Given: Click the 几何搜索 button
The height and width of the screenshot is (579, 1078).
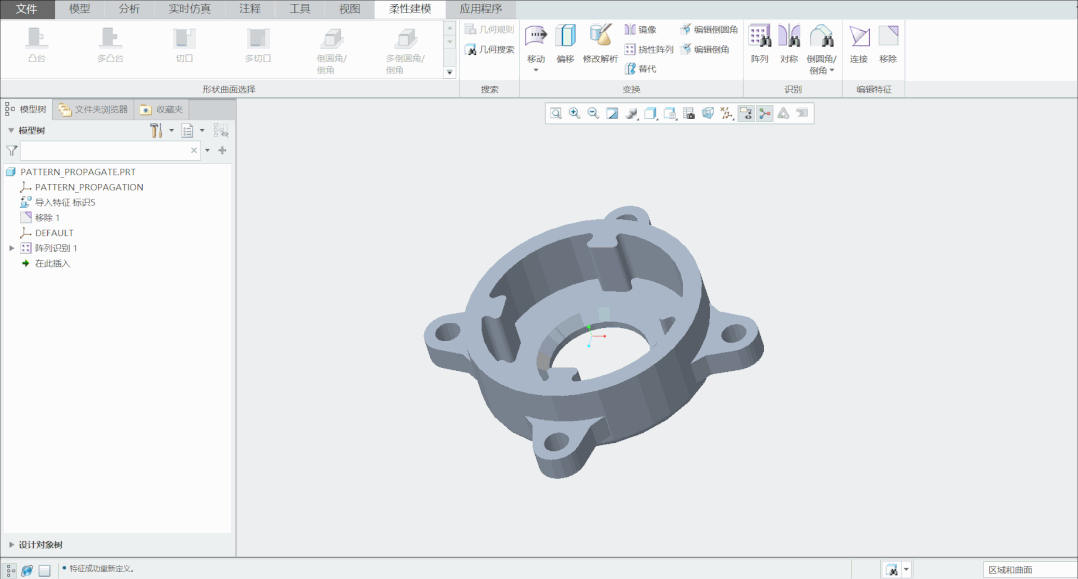Looking at the screenshot, I should tap(490, 50).
